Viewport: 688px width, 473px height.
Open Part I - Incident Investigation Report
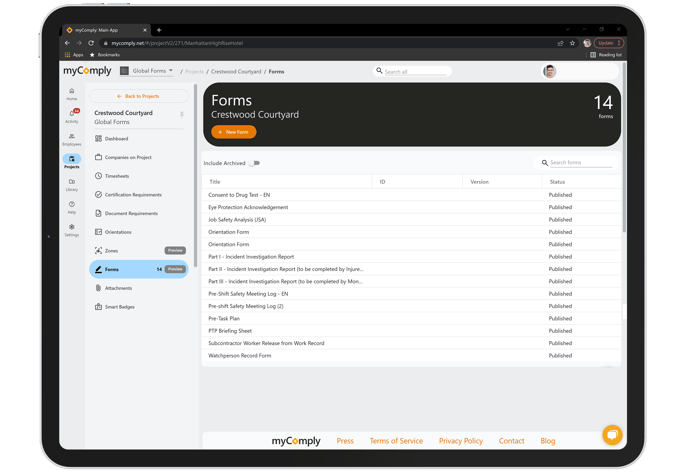point(412,257)
